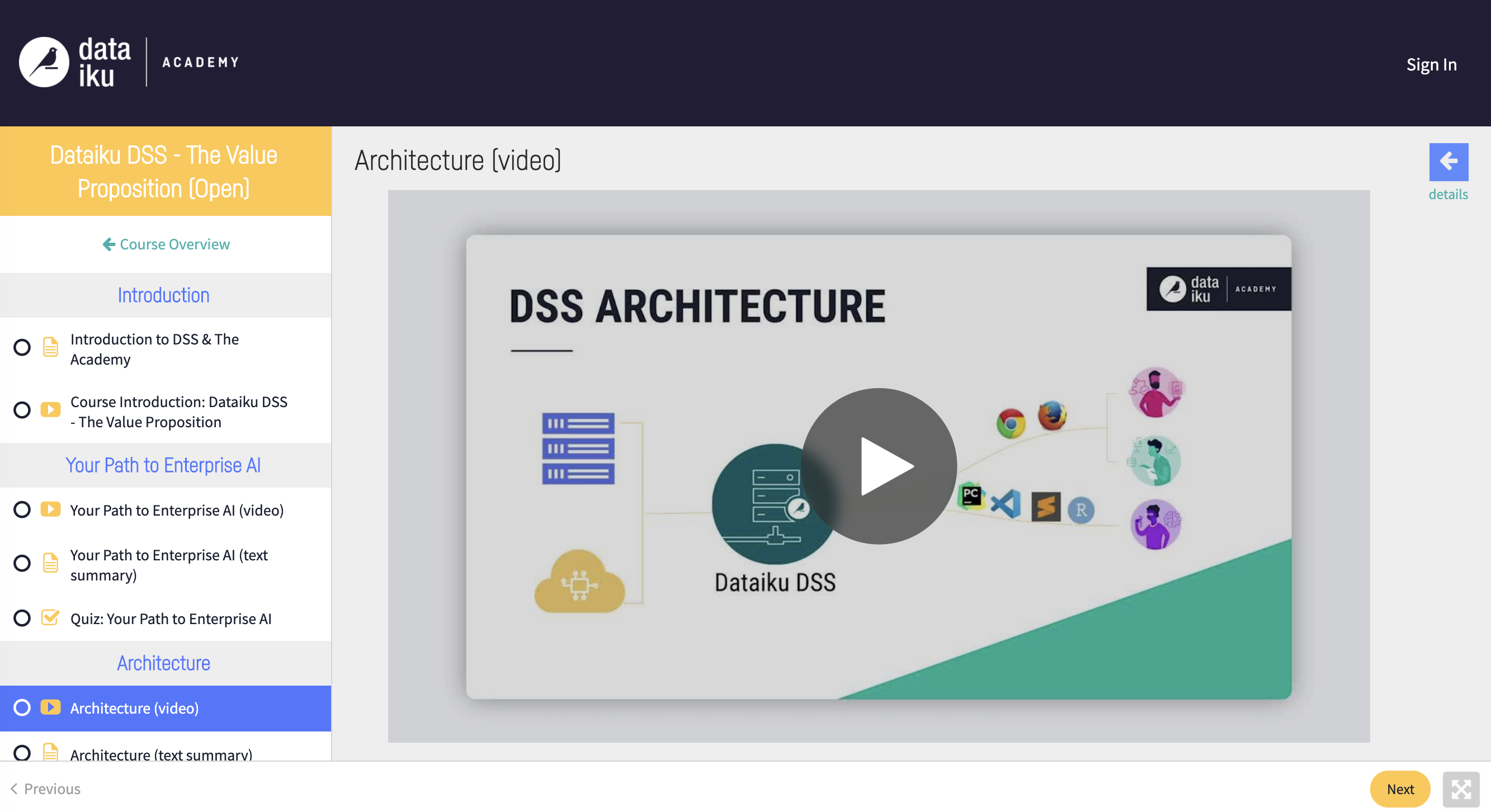Click the video icon beside Your Path to Enterprise AI (video)
Viewport: 1491px width, 812px height.
(x=51, y=509)
